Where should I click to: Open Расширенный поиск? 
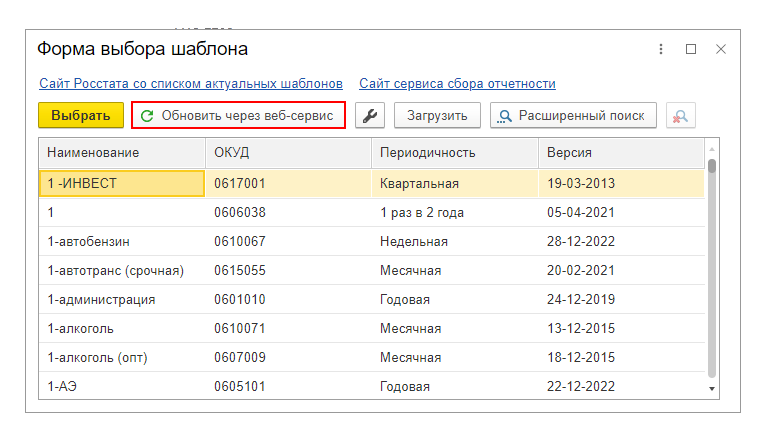pos(573,116)
